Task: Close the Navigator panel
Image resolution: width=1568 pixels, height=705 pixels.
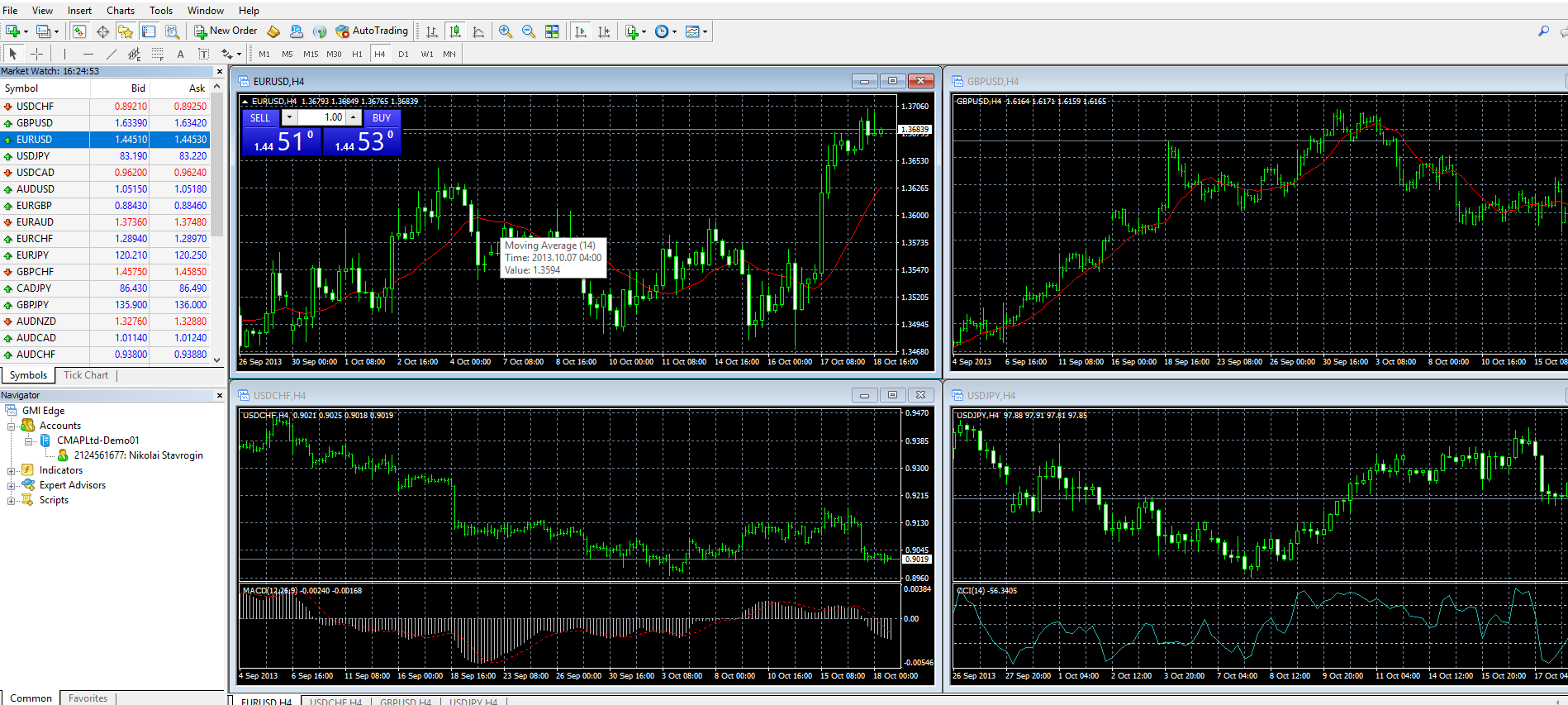Action: [219, 396]
